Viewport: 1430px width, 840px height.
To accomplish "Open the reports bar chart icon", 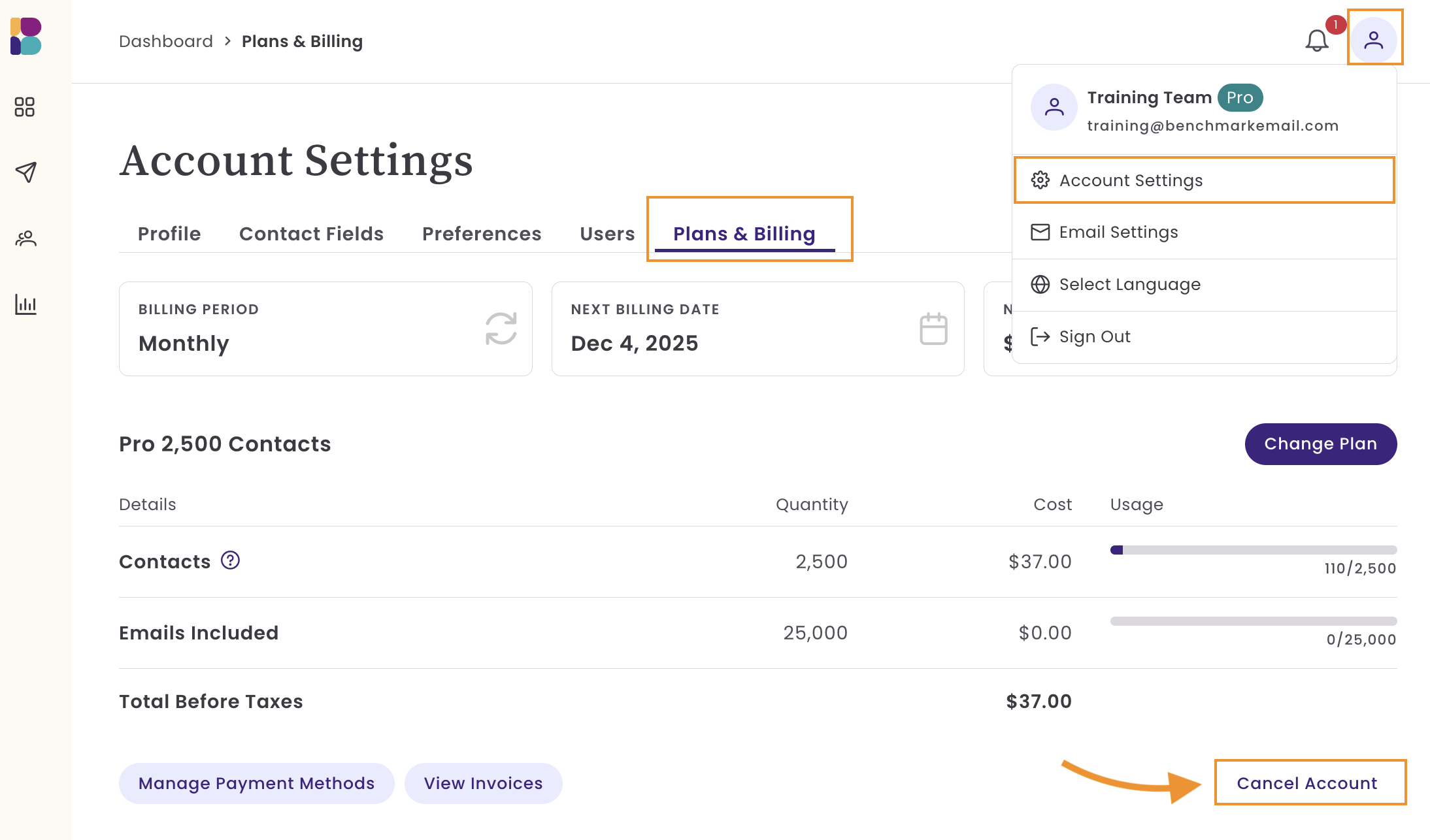I will pos(25,304).
